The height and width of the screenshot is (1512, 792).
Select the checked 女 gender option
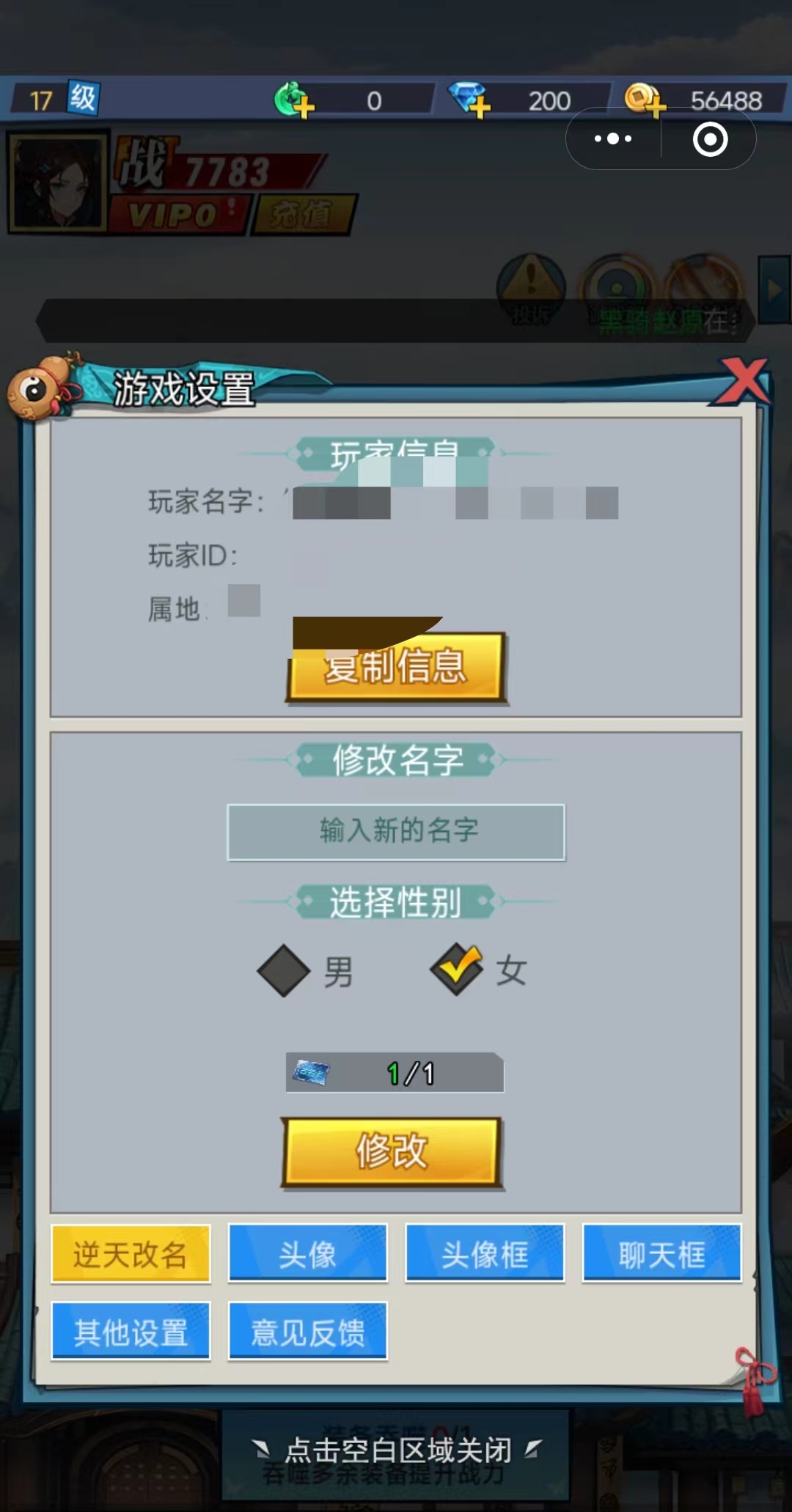pyautogui.click(x=478, y=970)
